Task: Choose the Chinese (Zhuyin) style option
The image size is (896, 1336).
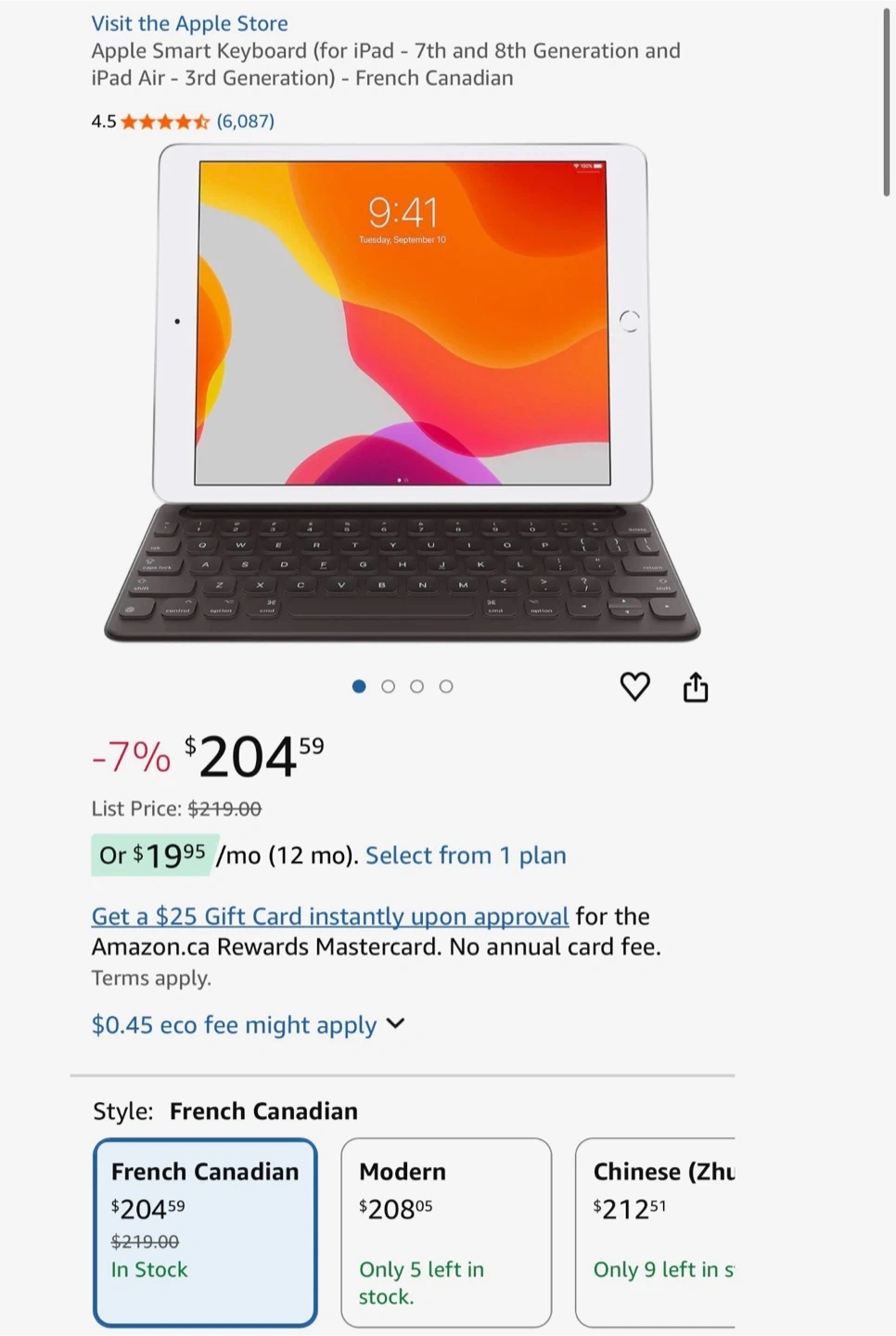Action: [655, 1232]
